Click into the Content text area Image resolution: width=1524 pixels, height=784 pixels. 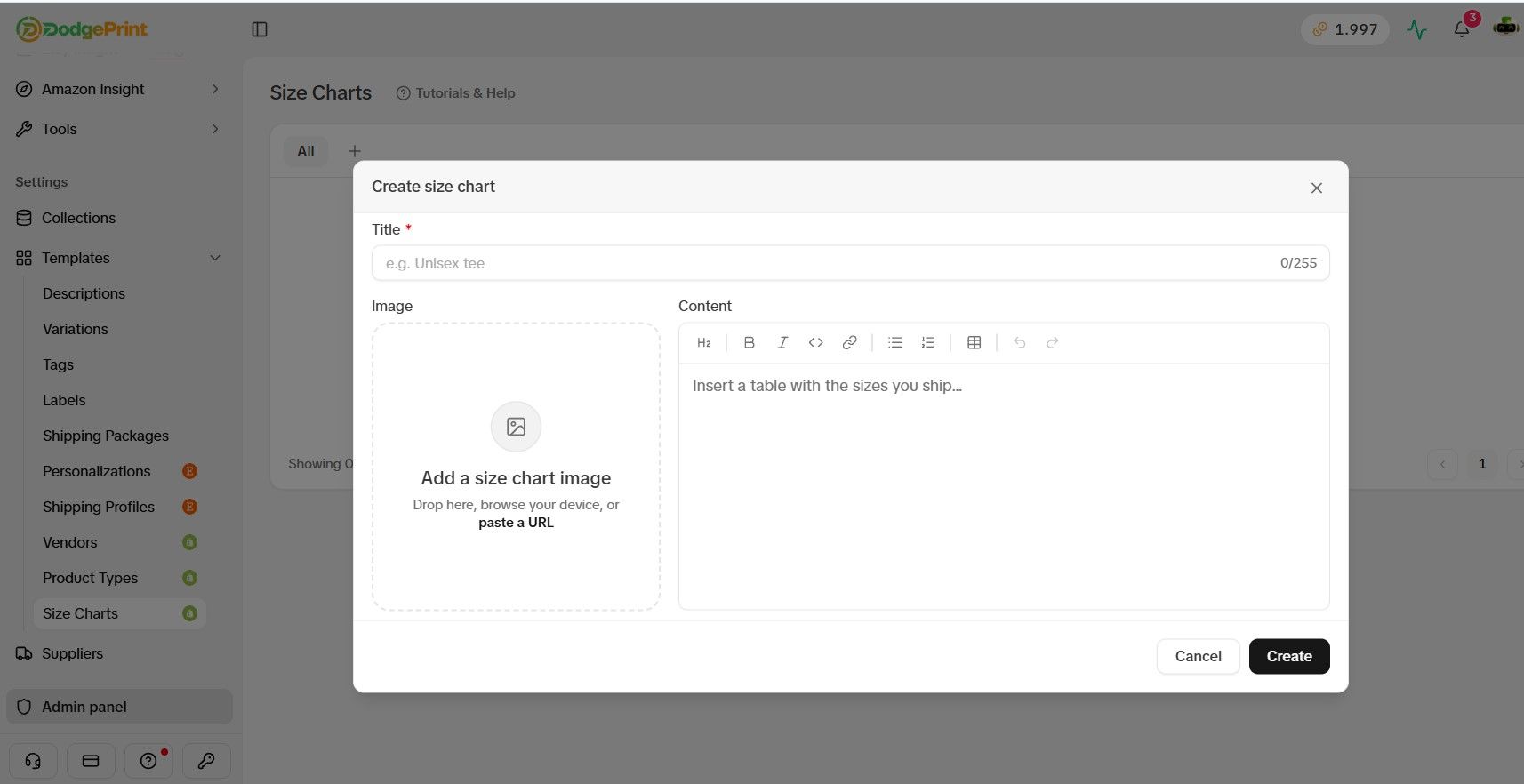(x=1004, y=486)
